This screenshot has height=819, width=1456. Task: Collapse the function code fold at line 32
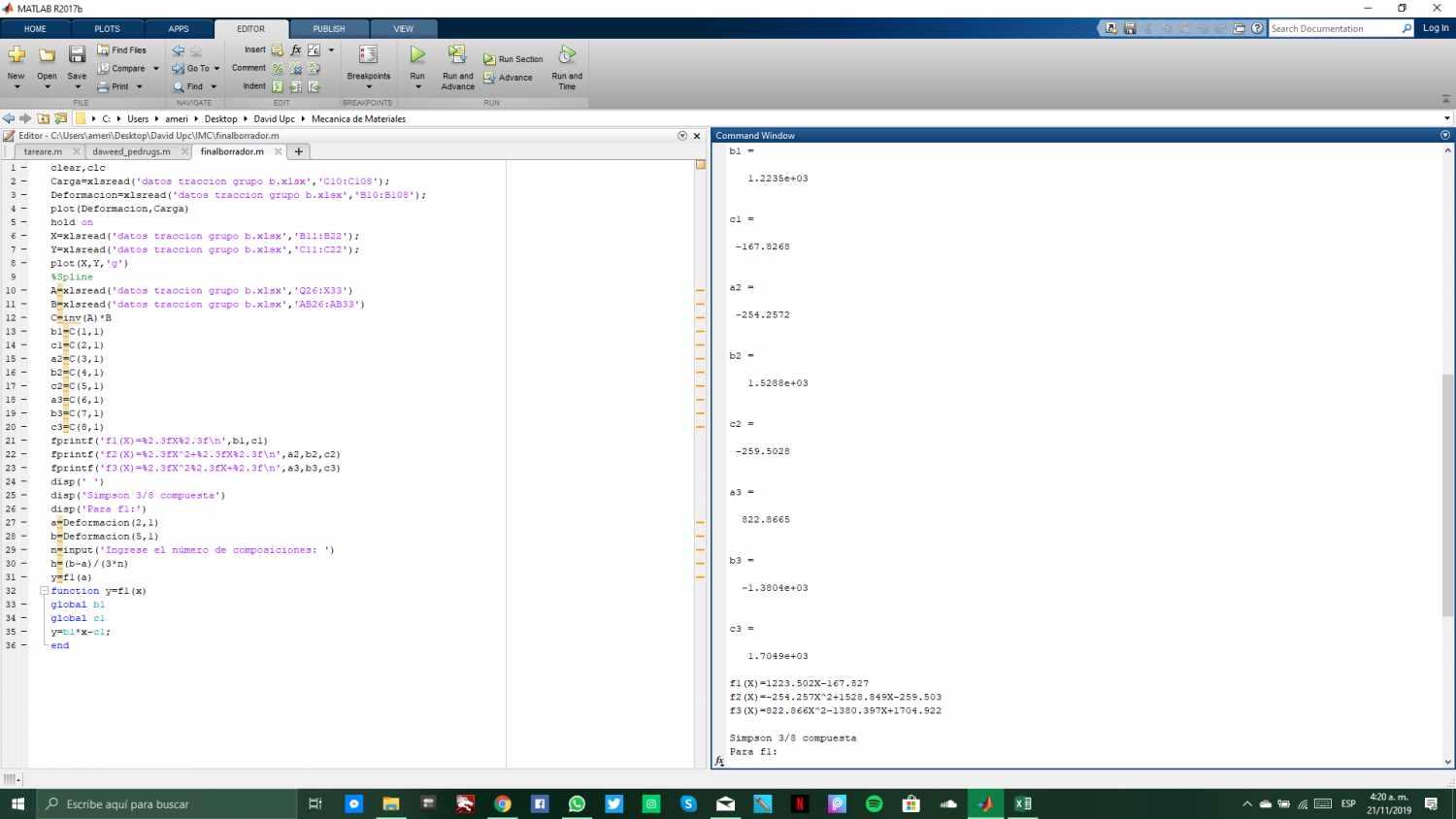[44, 591]
